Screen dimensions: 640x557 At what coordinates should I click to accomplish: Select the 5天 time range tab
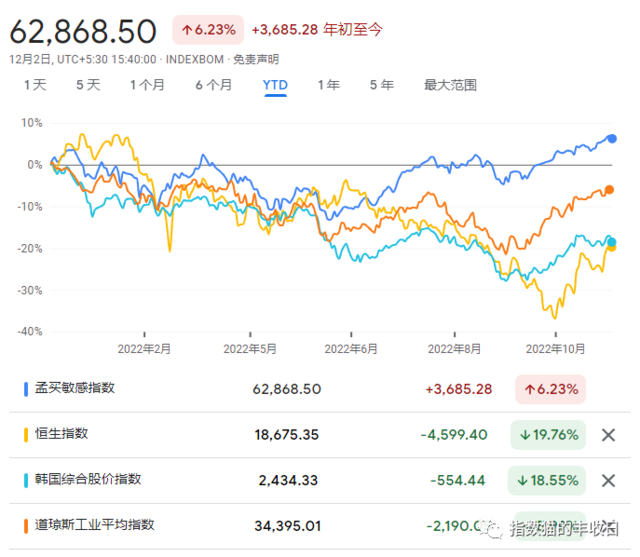tap(88, 85)
